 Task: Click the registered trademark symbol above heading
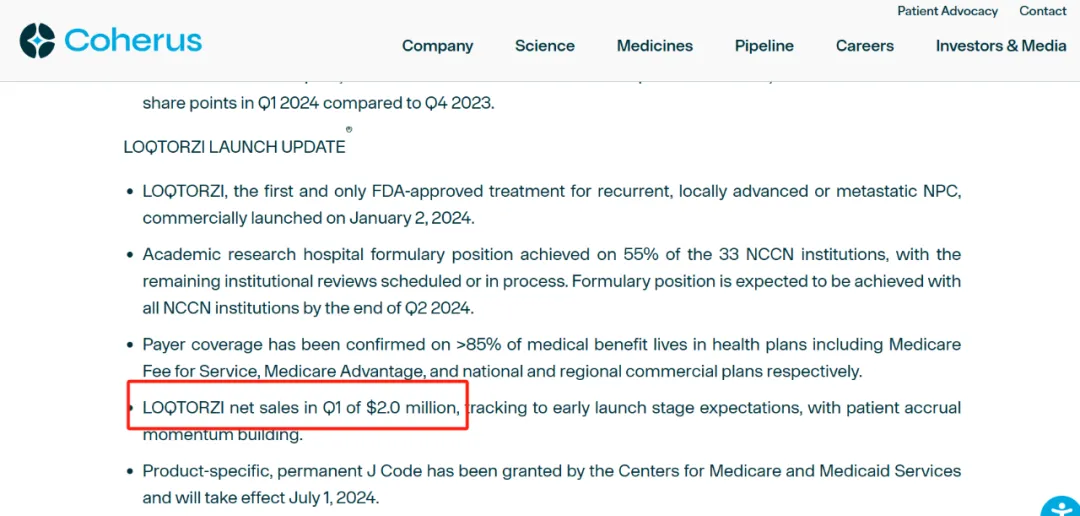tap(349, 130)
